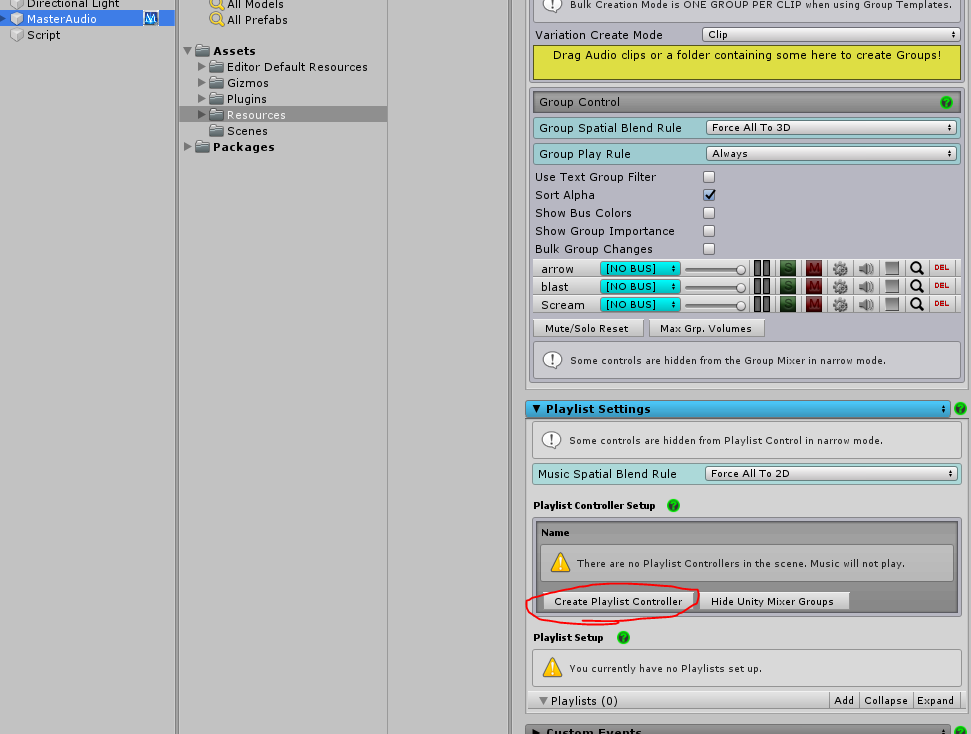Select the Resources folder in Assets

[256, 115]
